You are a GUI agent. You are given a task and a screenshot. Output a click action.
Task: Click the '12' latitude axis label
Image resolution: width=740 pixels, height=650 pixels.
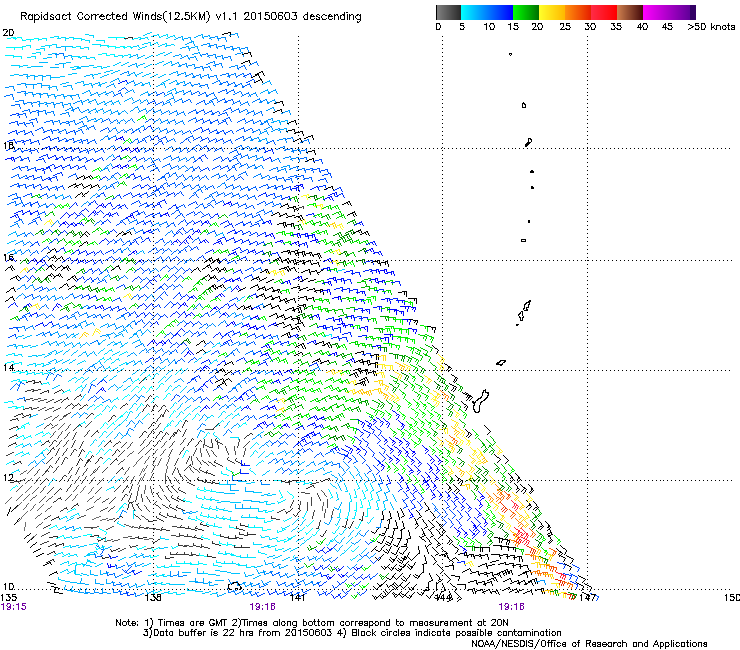coord(8,477)
